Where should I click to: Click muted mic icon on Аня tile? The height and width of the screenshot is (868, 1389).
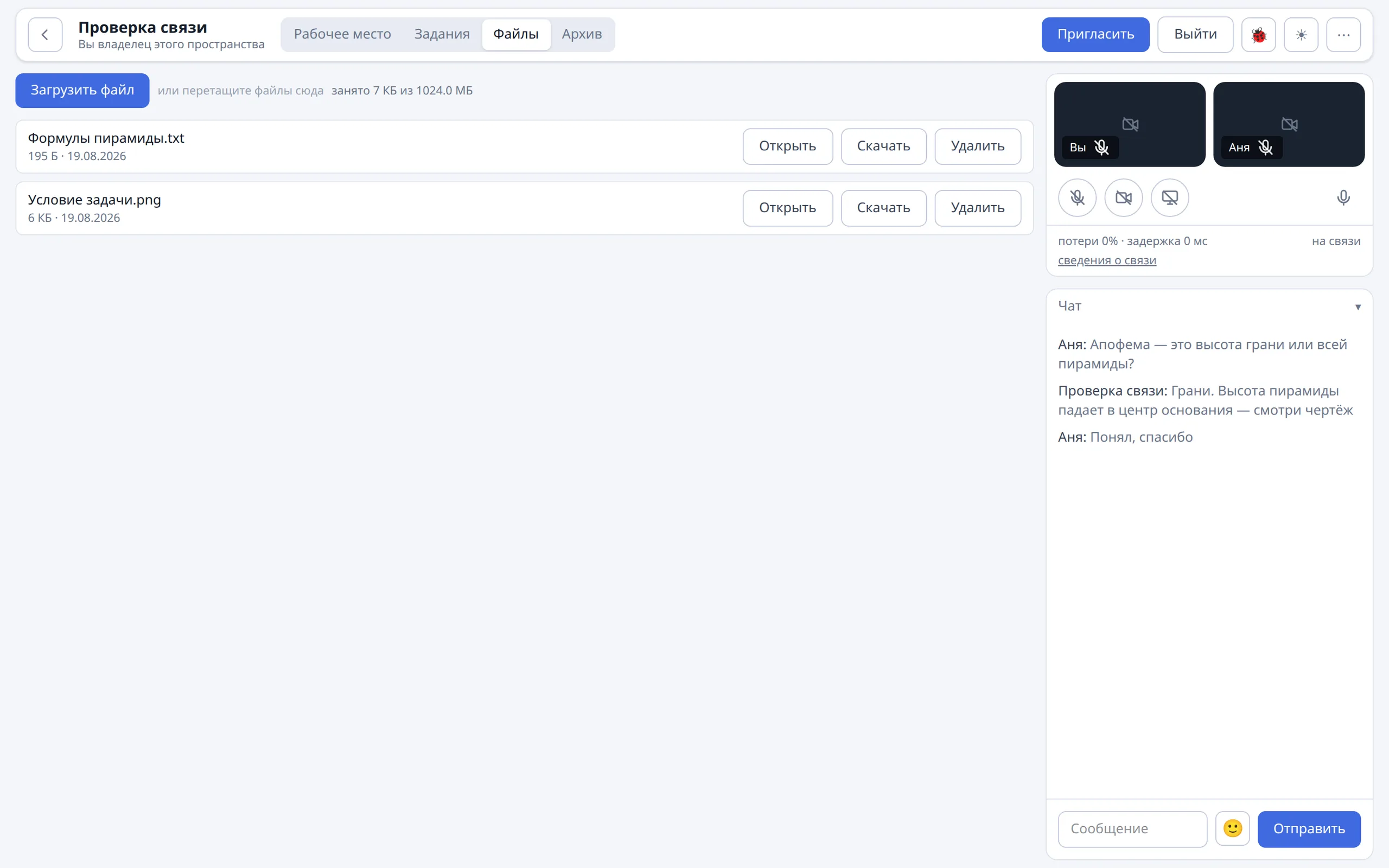click(x=1265, y=148)
